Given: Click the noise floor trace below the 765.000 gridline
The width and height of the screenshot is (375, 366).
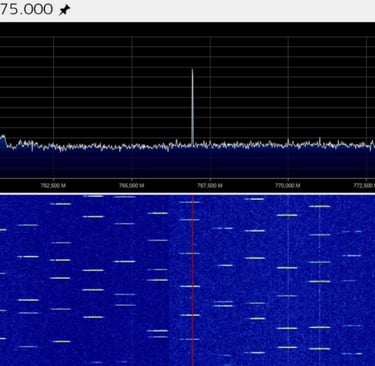Looking at the screenshot, I should point(132,146).
